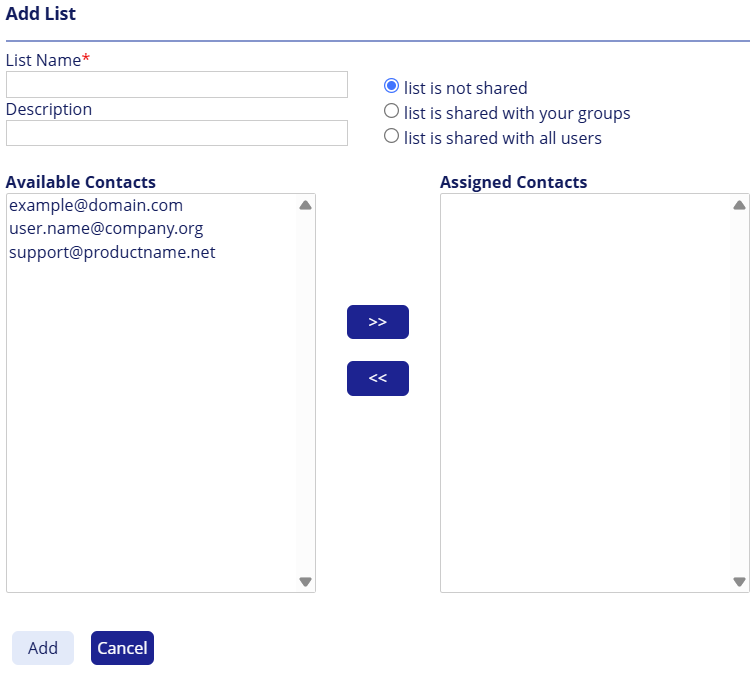Enable 'list is shared with all users'
This screenshot has width=756, height=696.
click(392, 137)
